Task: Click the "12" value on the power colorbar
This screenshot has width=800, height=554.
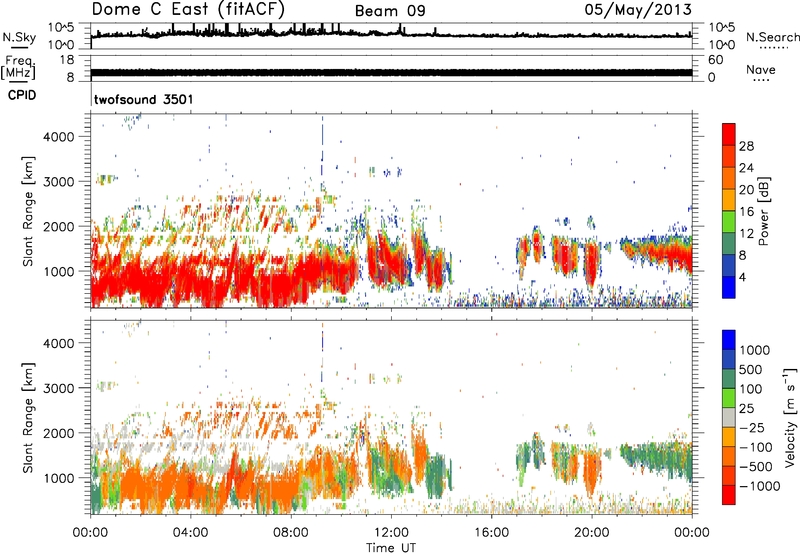Action: click(x=746, y=234)
